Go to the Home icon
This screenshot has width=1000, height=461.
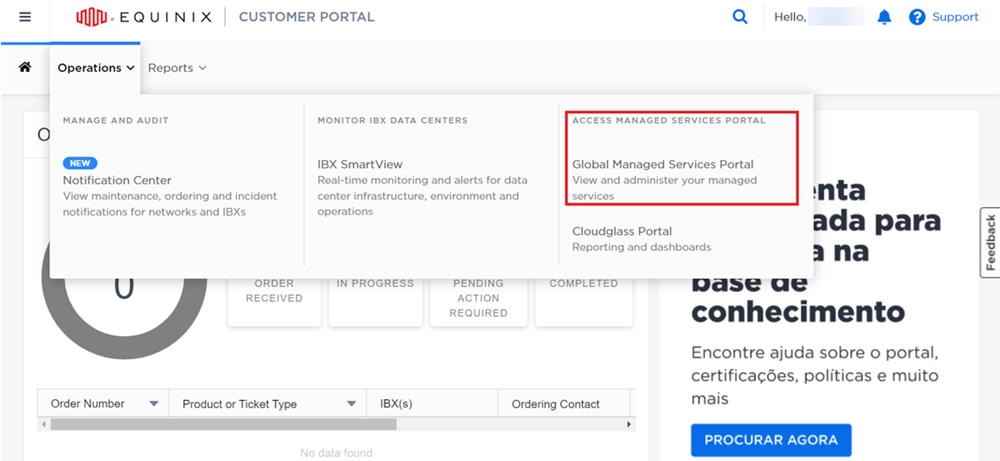tap(25, 67)
